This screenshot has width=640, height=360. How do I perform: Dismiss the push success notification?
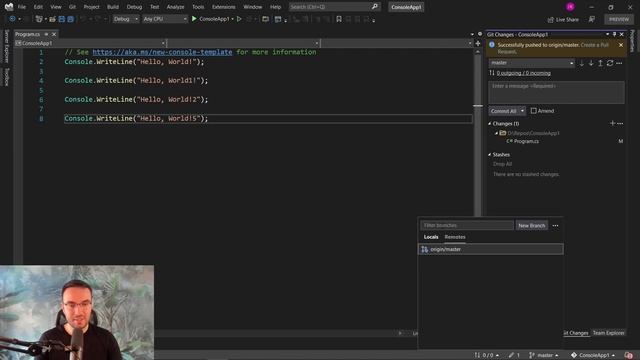[621, 45]
